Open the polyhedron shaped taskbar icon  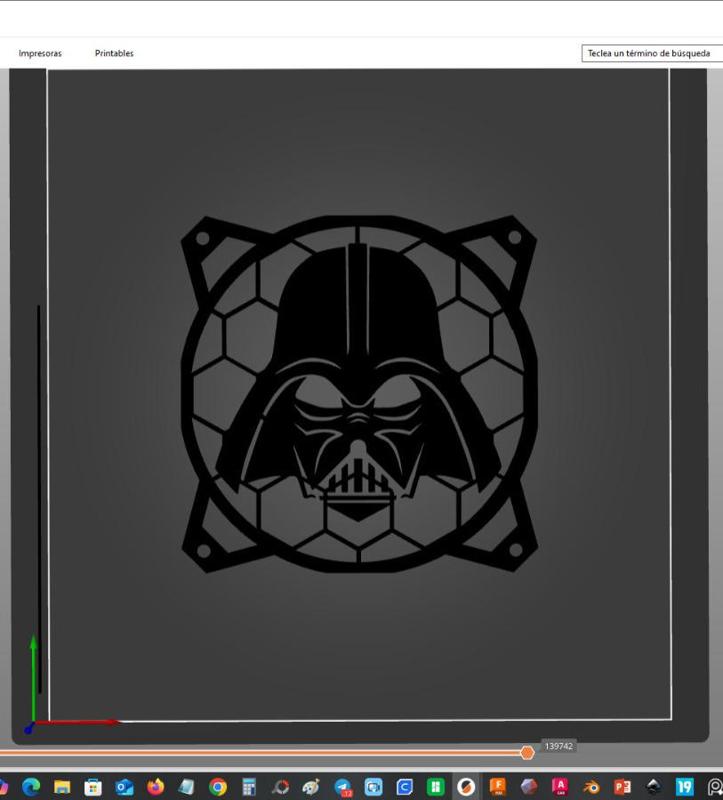point(529,787)
